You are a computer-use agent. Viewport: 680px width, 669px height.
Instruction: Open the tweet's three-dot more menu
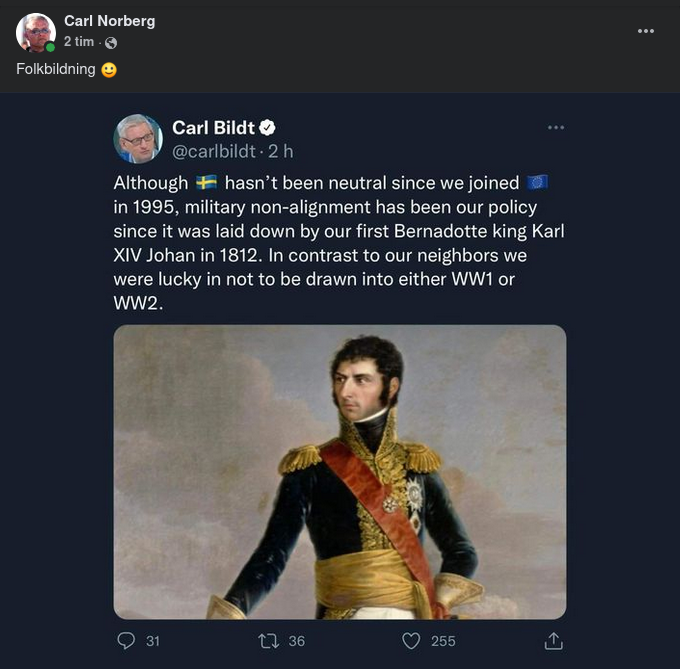pyautogui.click(x=556, y=127)
